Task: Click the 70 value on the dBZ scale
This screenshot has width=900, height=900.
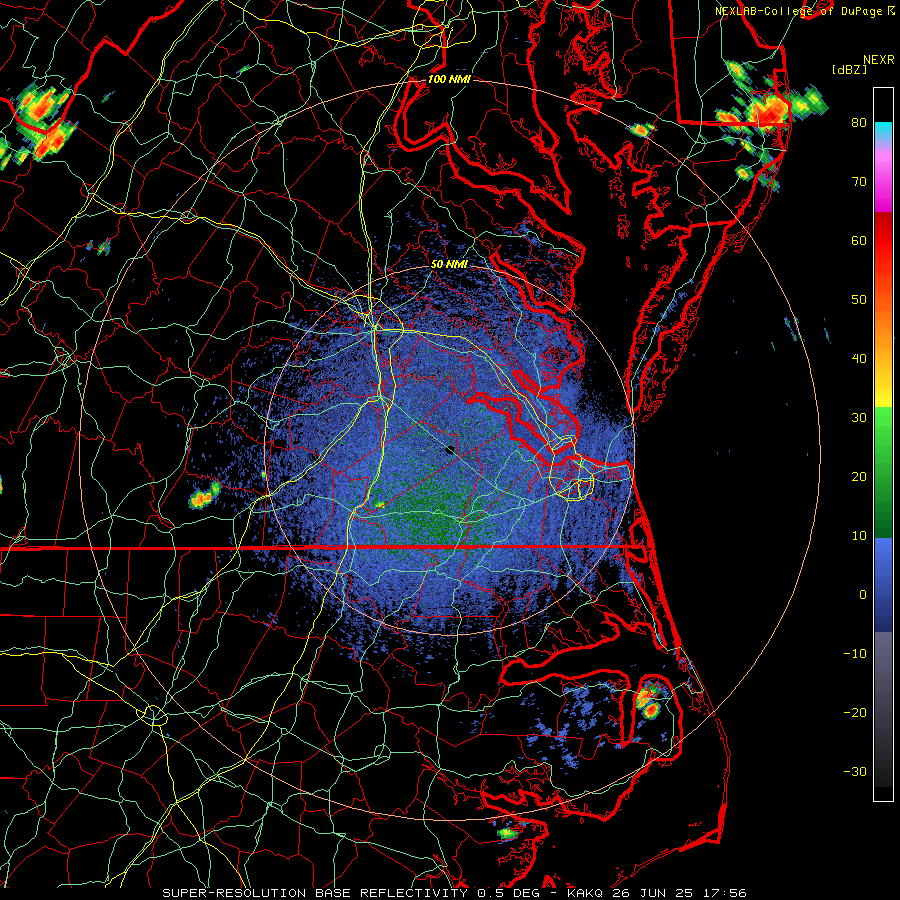Action: [859, 181]
